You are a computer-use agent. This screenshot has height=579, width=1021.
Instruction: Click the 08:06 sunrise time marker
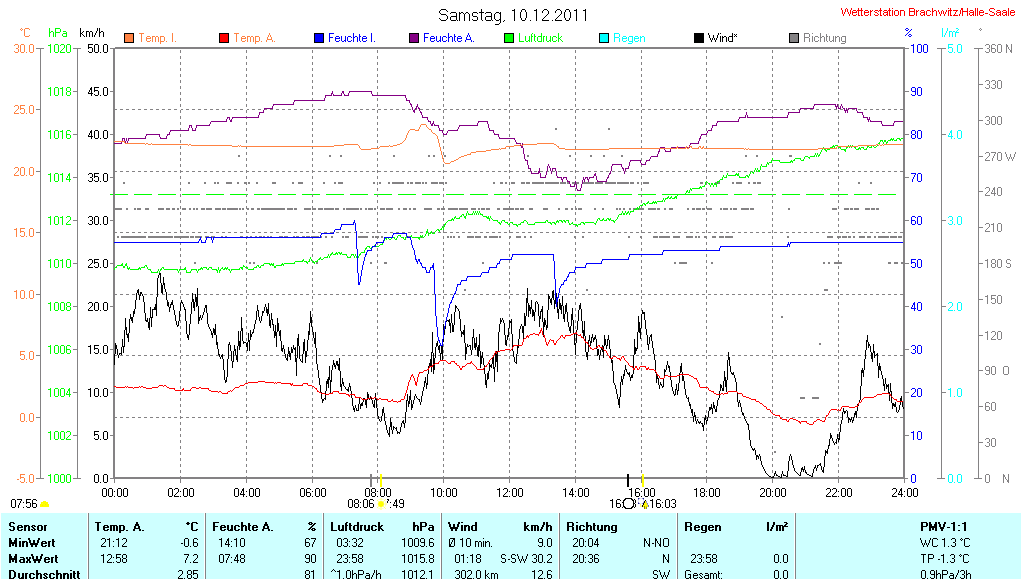[360, 504]
